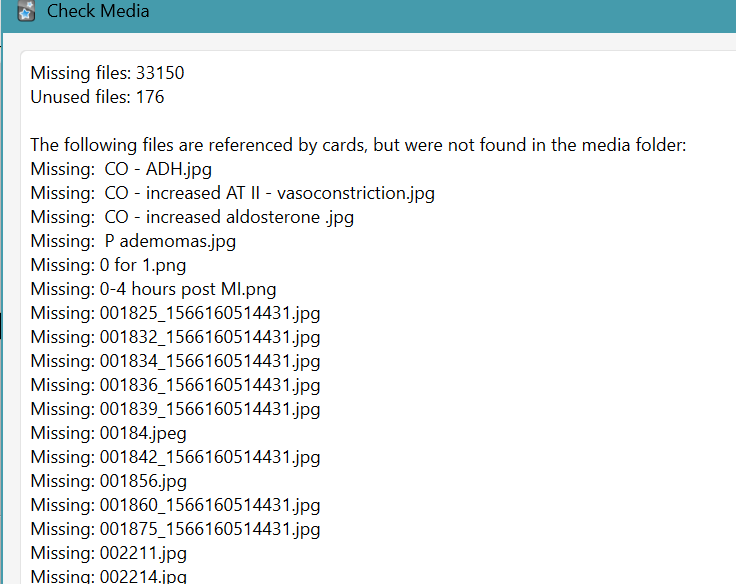Click the "001842_1566160514431.jpg" entry

[x=175, y=457]
